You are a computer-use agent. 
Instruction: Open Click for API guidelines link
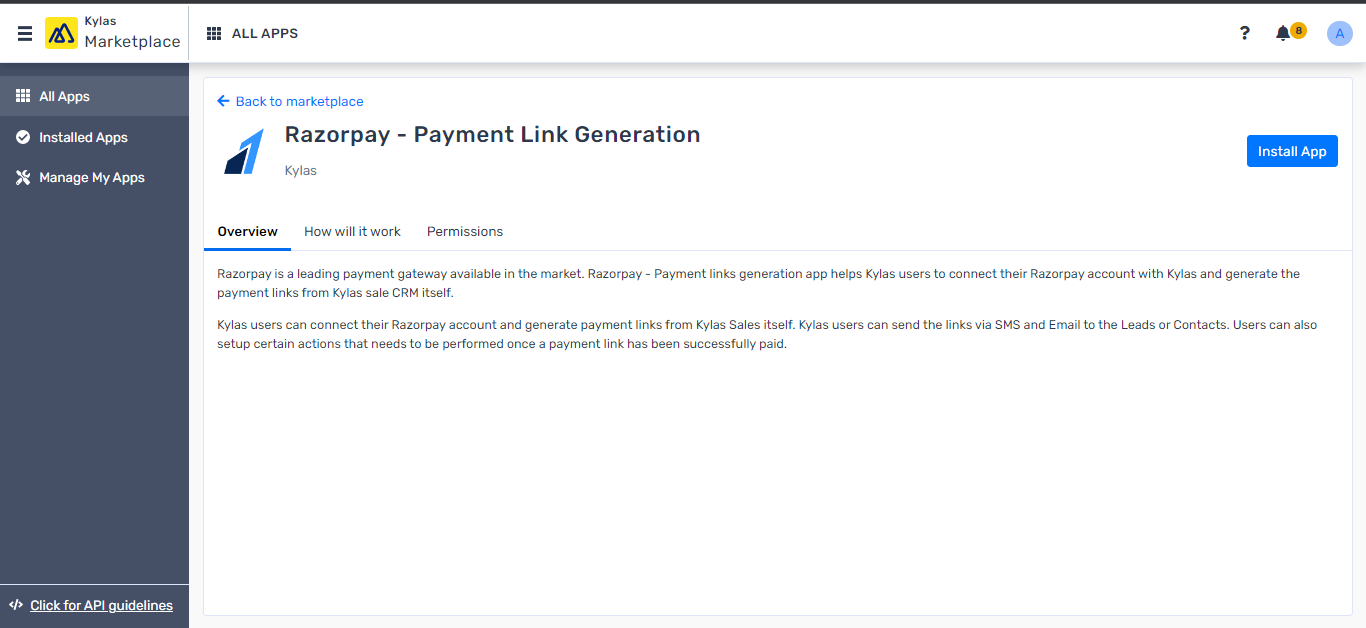(x=101, y=605)
